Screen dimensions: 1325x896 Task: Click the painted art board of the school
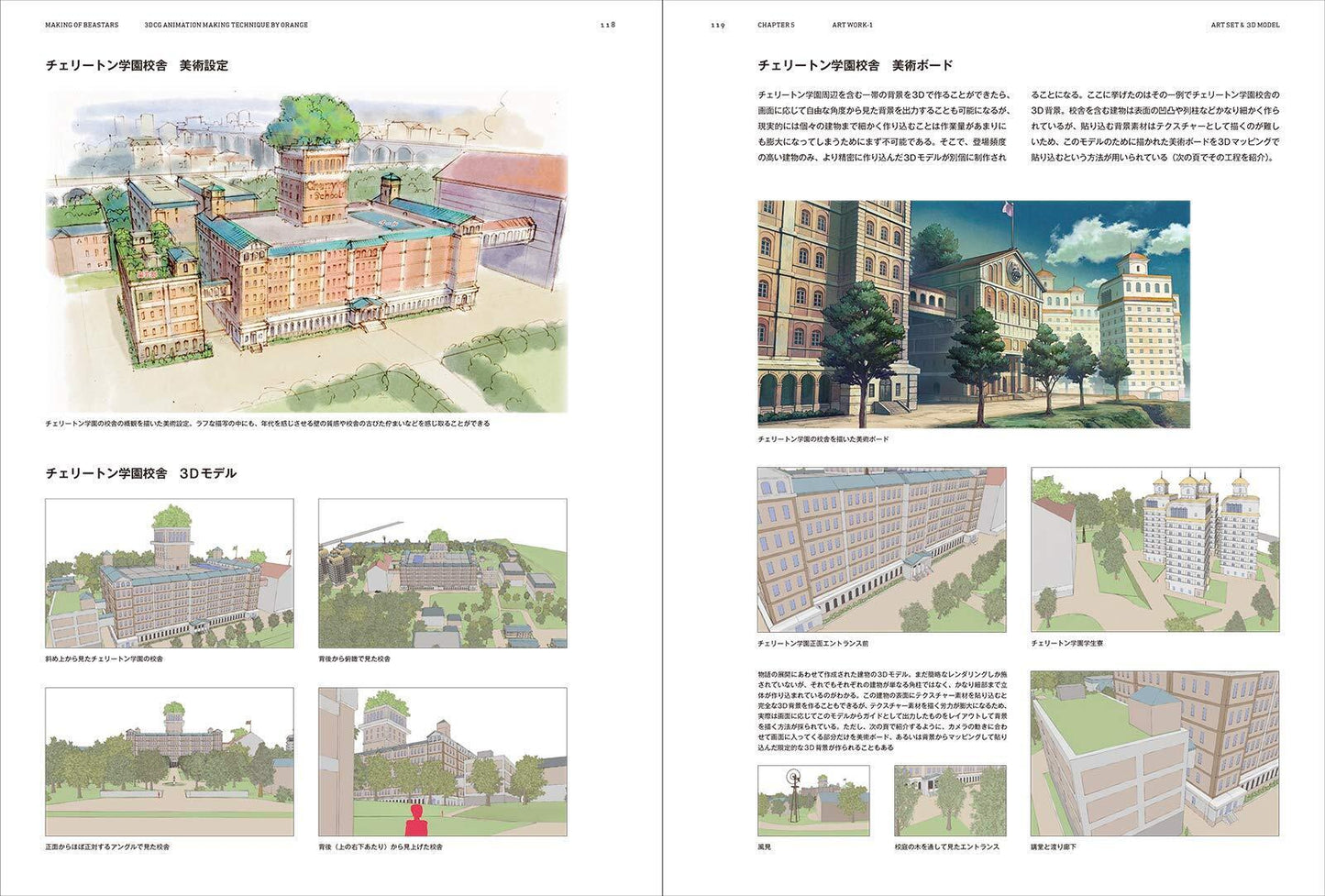point(974,315)
